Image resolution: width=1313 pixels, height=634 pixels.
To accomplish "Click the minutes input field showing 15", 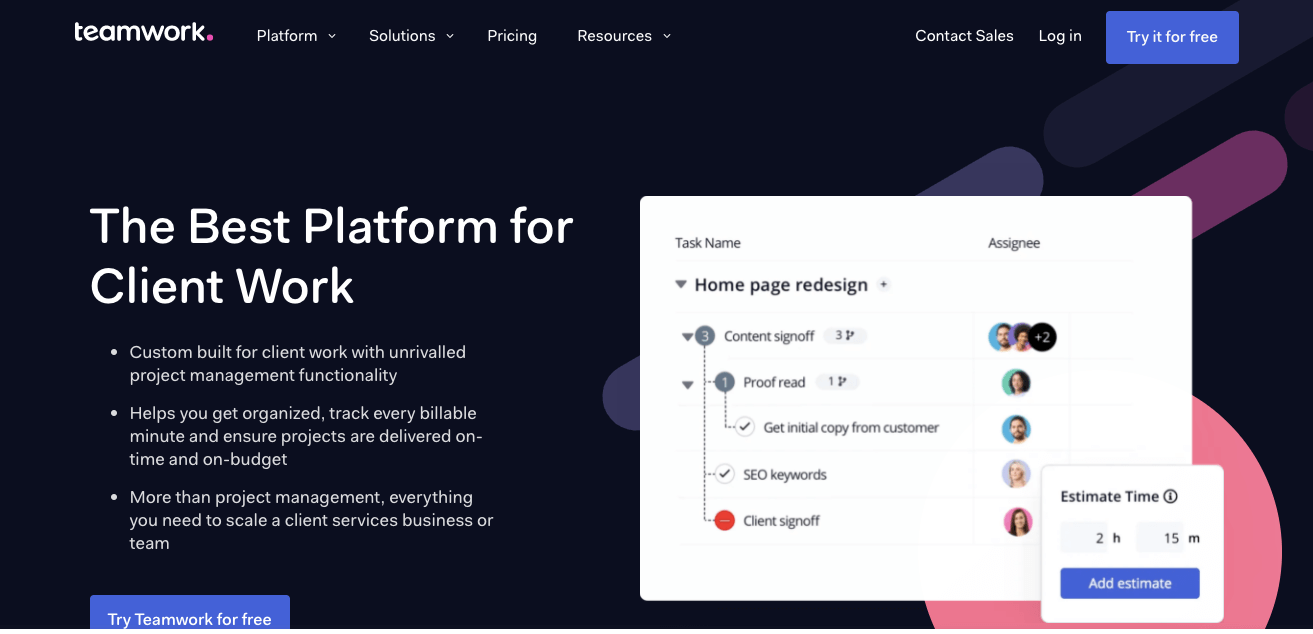I will pyautogui.click(x=1160, y=538).
